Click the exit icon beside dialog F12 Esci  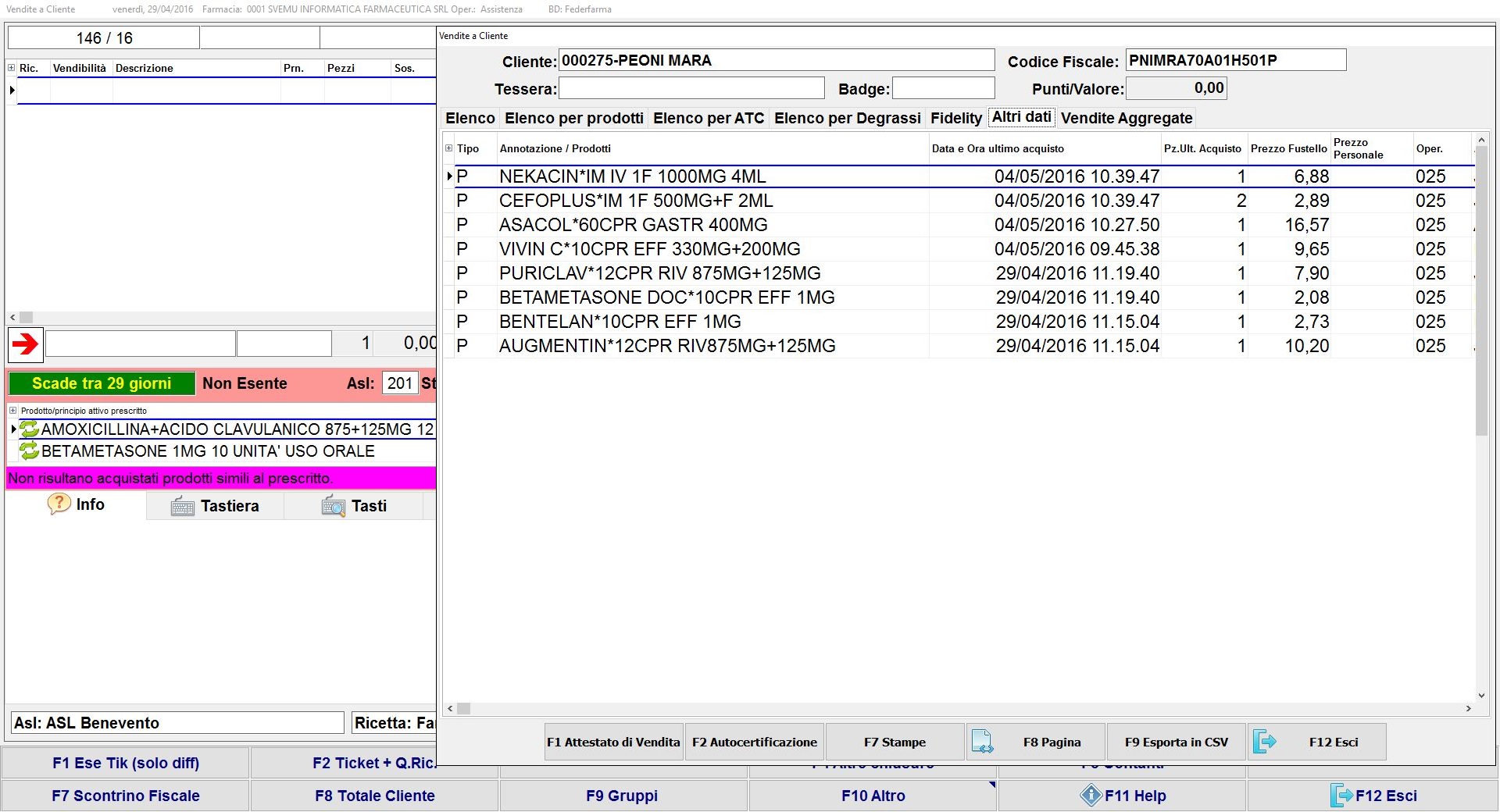tap(1264, 742)
